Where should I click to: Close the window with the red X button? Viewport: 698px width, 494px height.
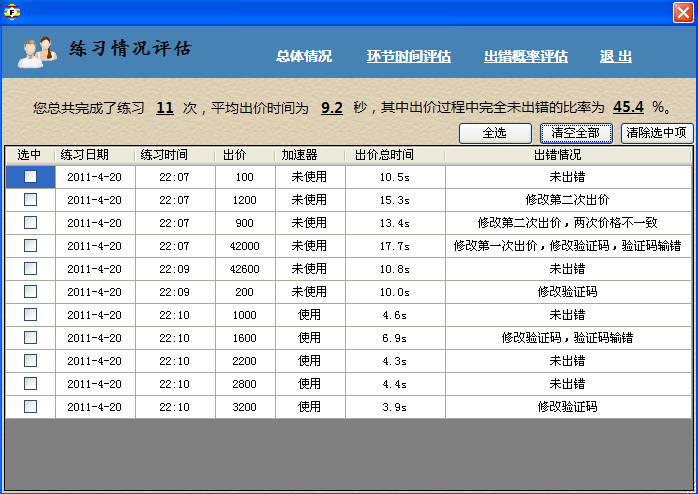point(683,12)
